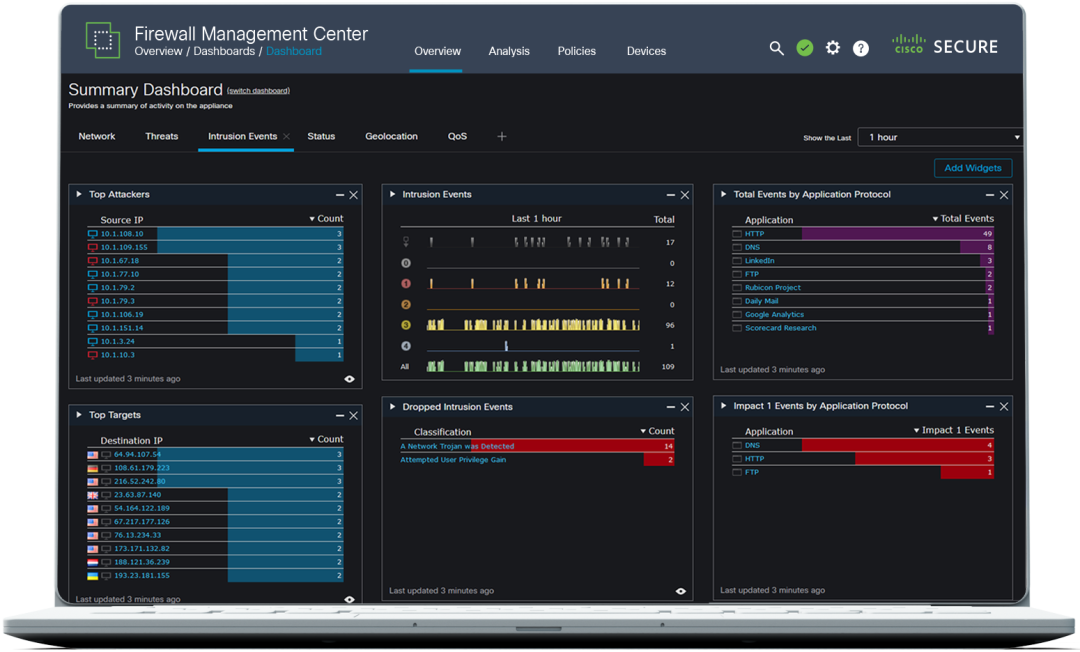
Task: Click the impact level 1 red icon
Action: coord(406,284)
